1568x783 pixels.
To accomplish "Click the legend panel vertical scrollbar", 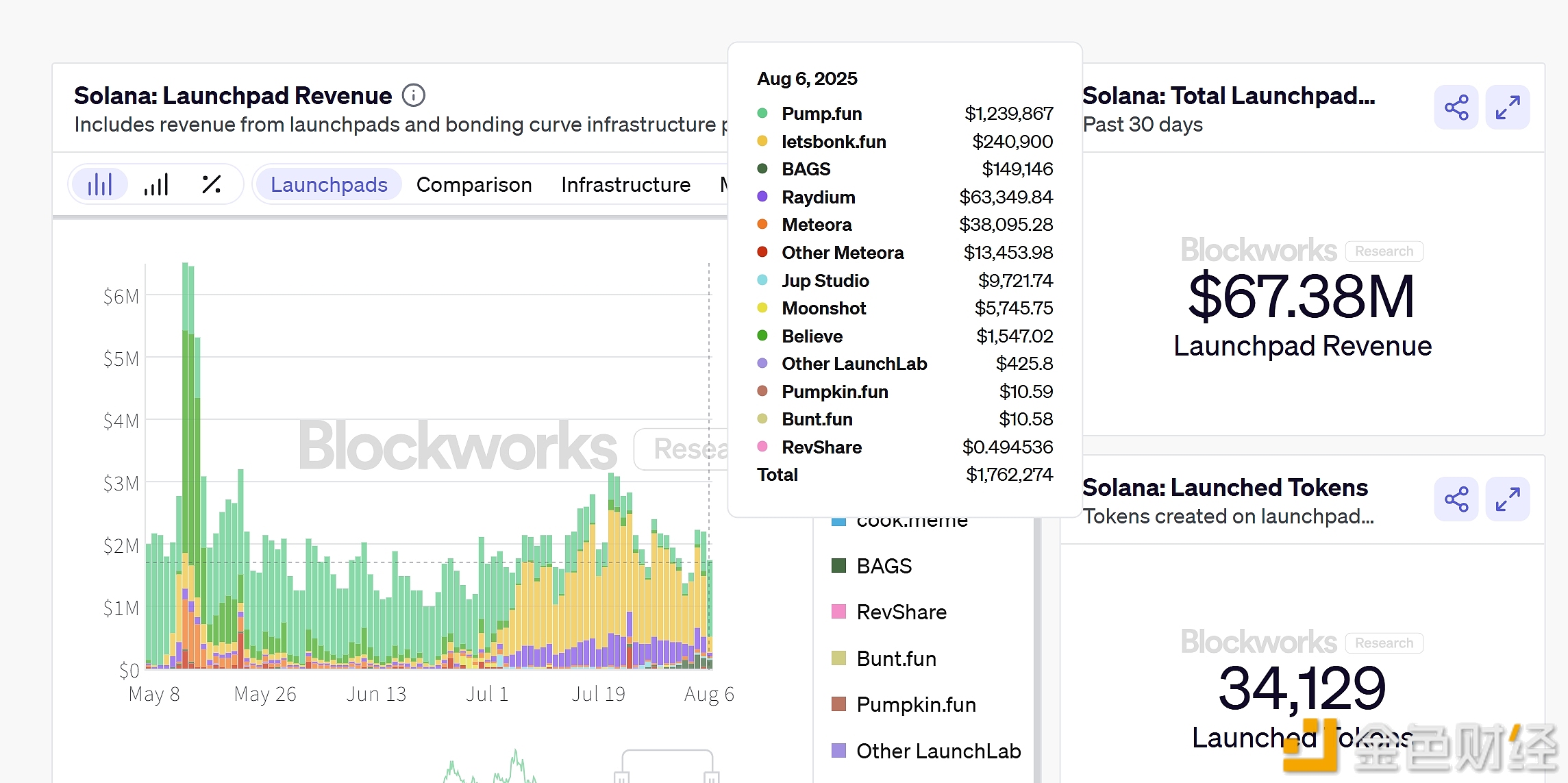I will point(1037,651).
